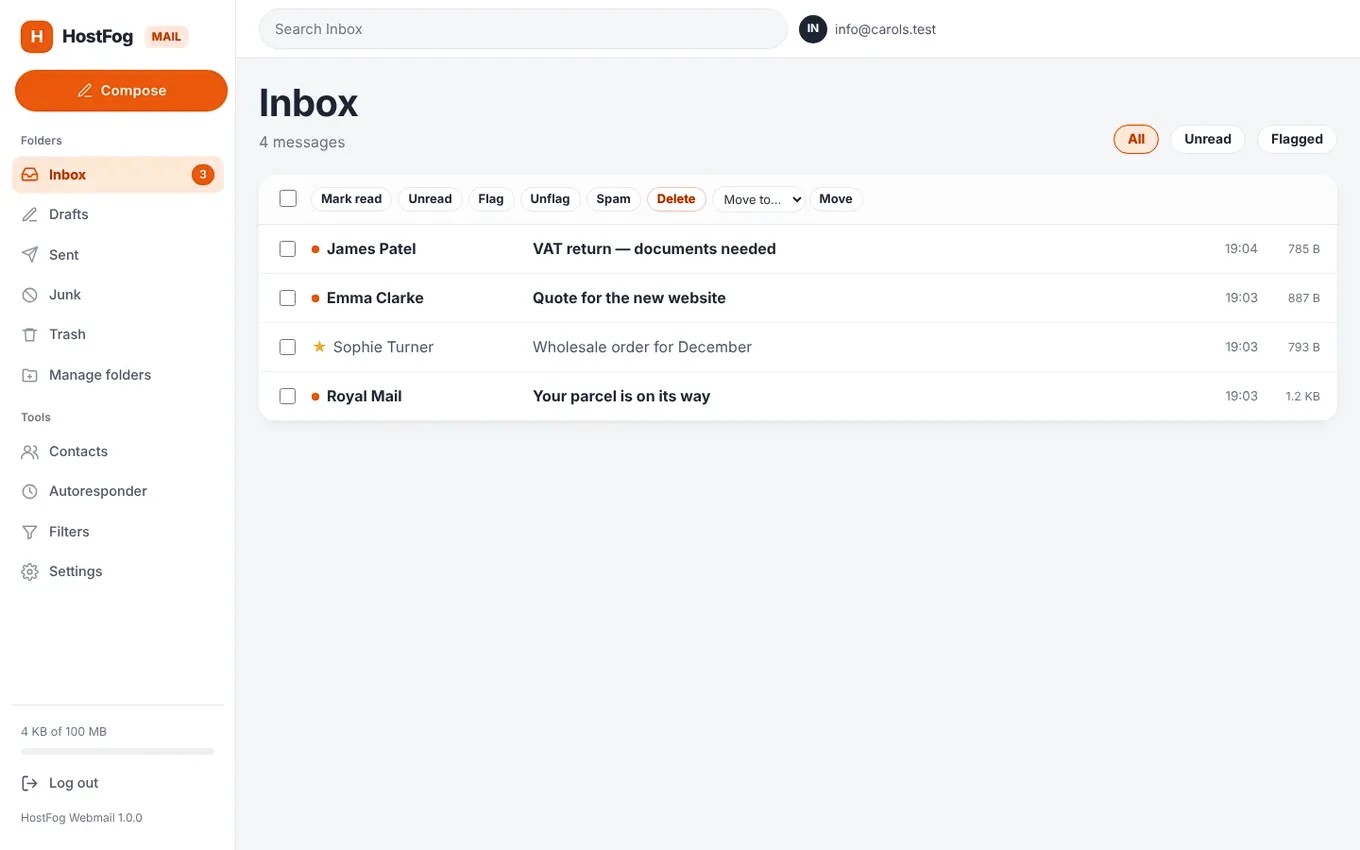
Task: Open the Filters tool
Action: click(118, 532)
